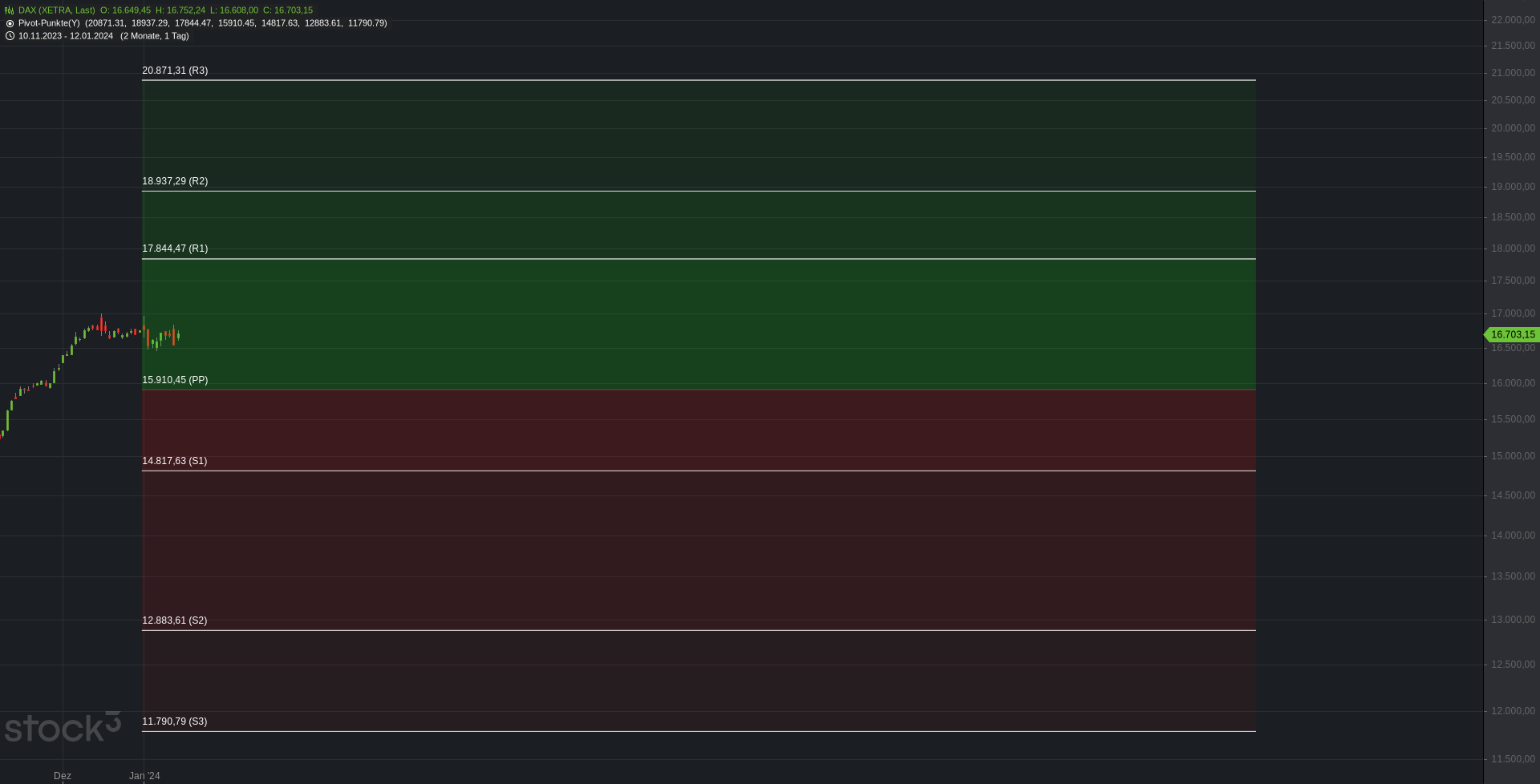
Task: Select the 11.790,79 (S3) support label
Action: 175,721
